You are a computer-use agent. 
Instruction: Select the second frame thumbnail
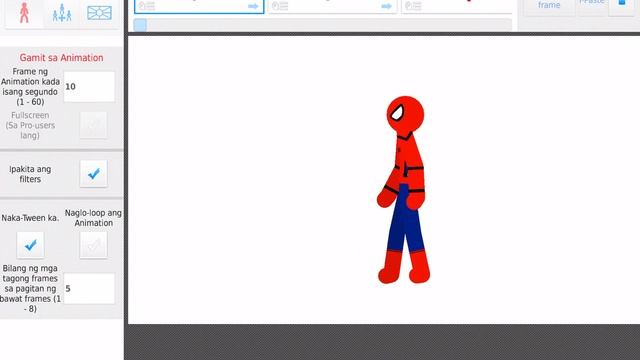click(x=332, y=7)
